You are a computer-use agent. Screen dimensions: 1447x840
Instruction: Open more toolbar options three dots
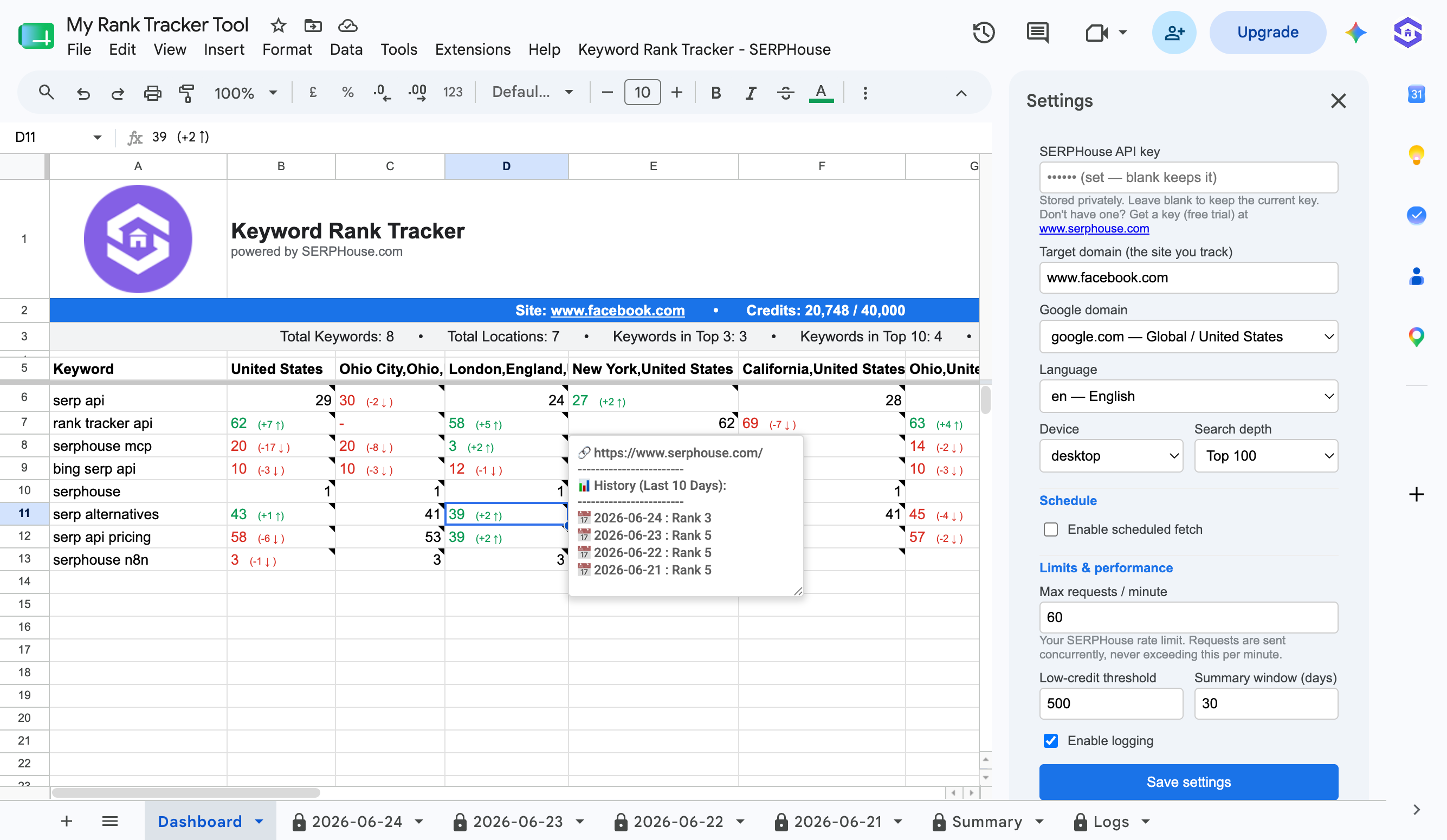[865, 93]
